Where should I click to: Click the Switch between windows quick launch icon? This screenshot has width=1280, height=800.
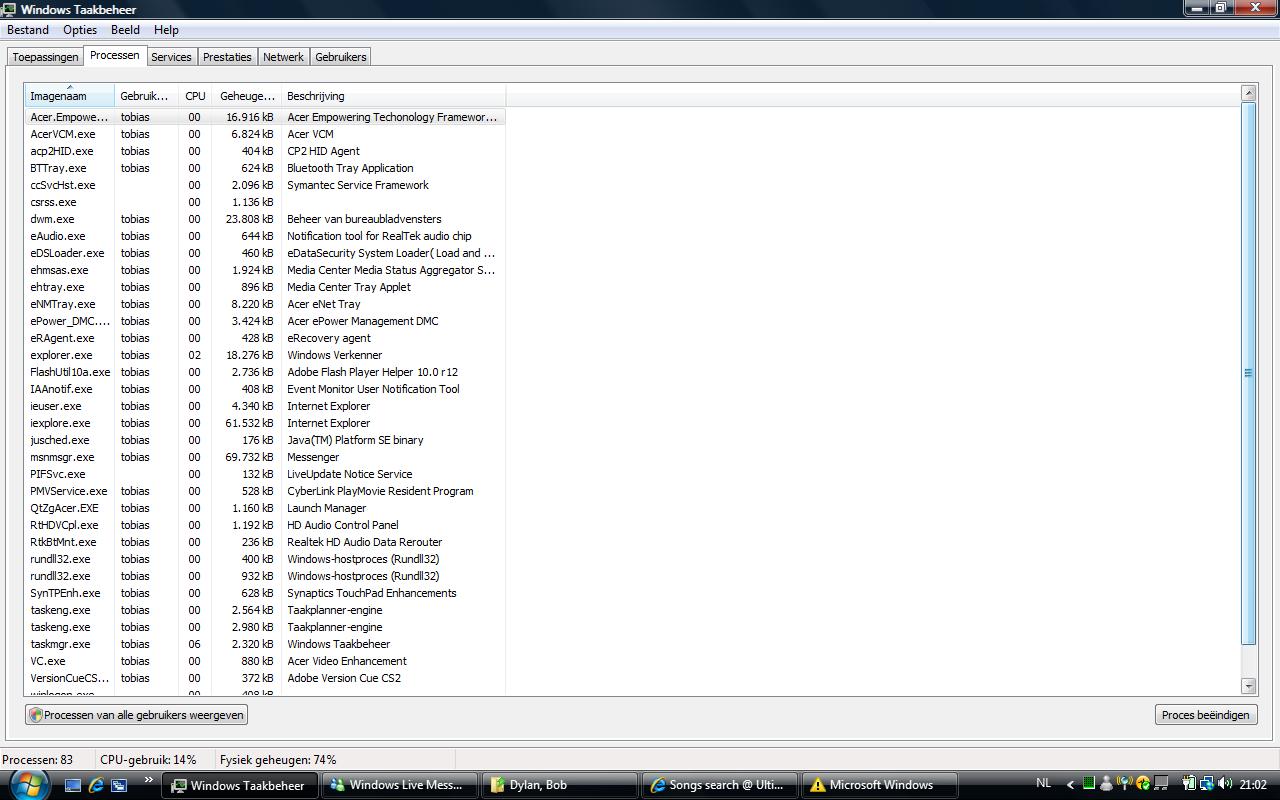point(119,785)
